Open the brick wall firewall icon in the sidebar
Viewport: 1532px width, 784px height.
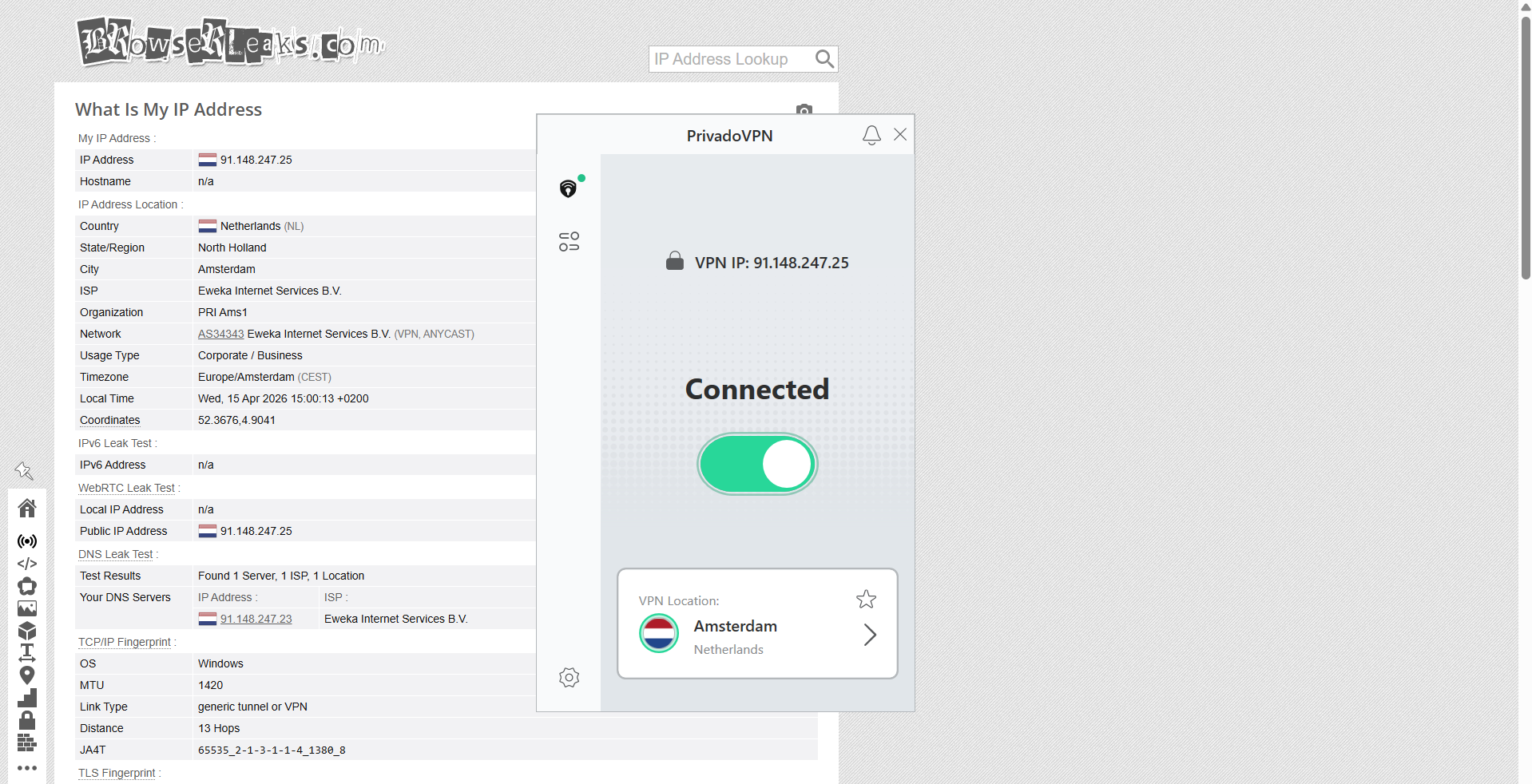pos(27,743)
